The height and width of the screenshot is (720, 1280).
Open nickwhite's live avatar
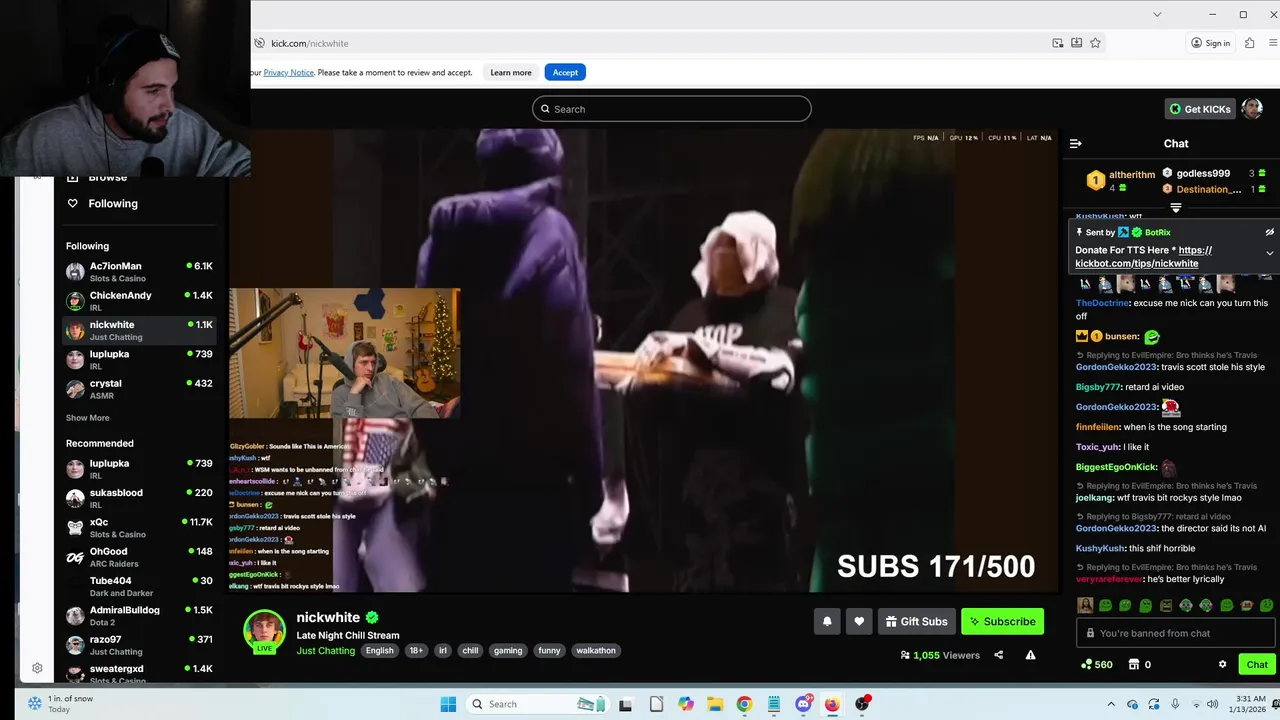click(265, 631)
